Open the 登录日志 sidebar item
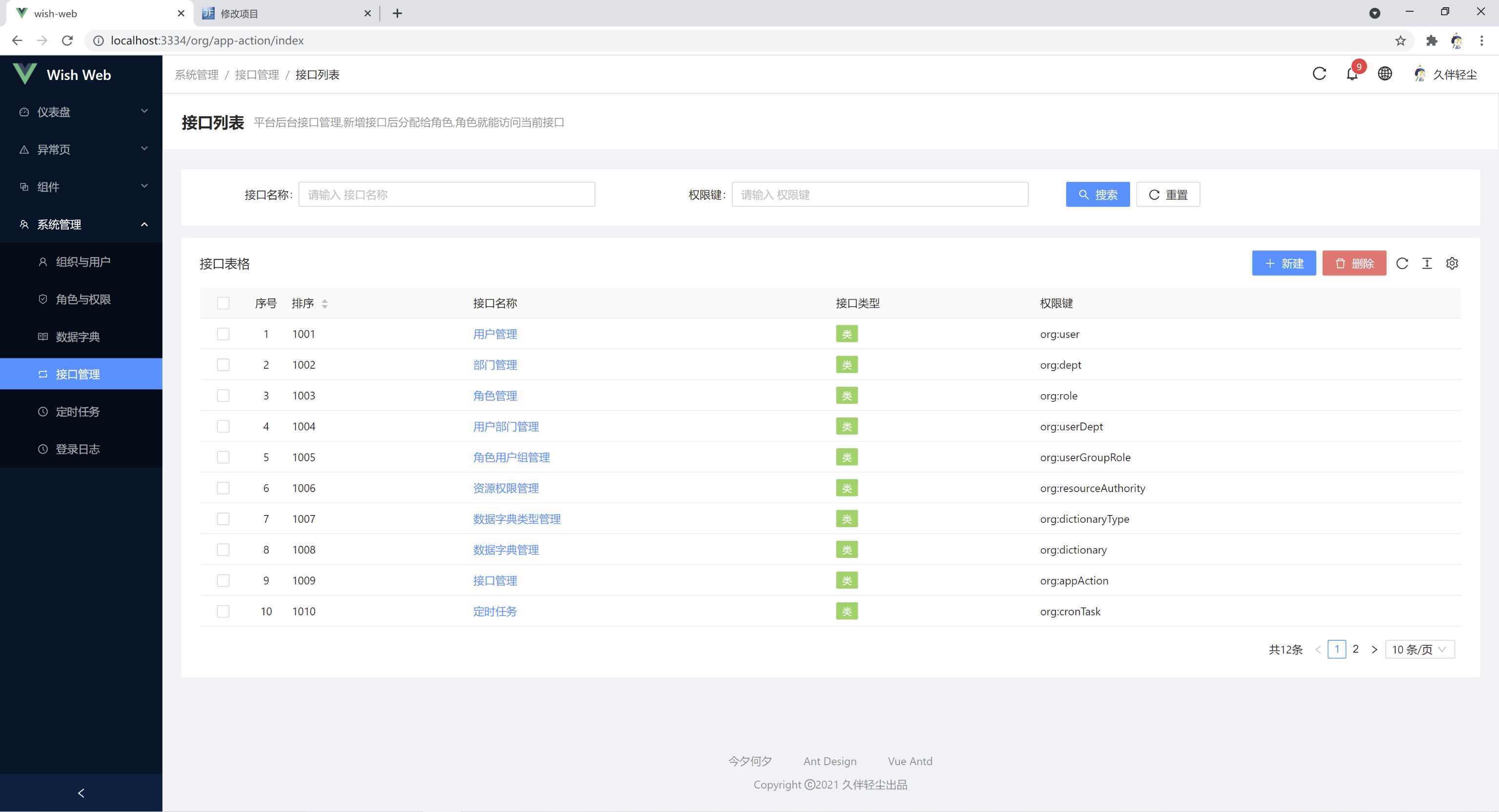The height and width of the screenshot is (812, 1499). pyautogui.click(x=81, y=449)
